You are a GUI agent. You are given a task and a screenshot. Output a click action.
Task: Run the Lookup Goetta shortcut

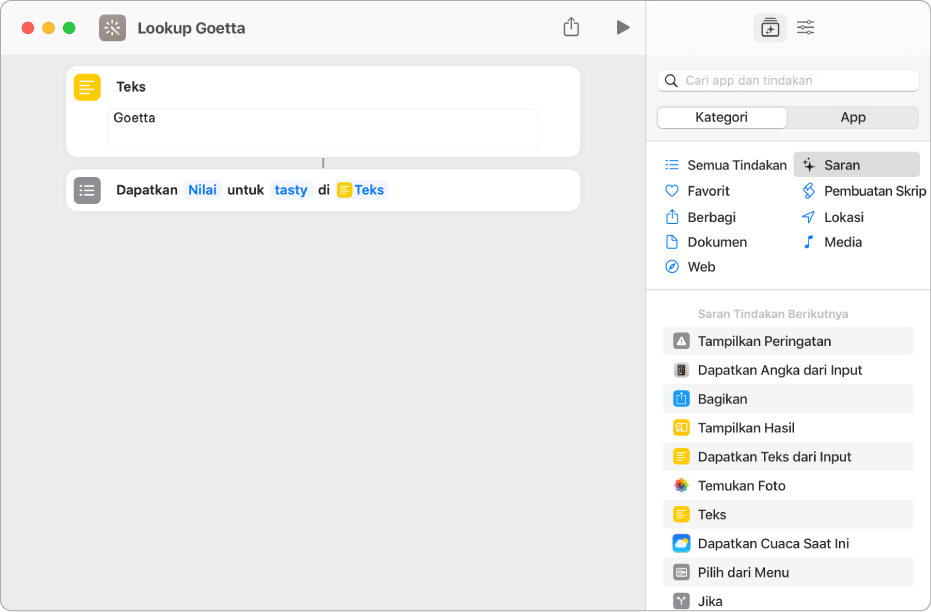tap(623, 28)
